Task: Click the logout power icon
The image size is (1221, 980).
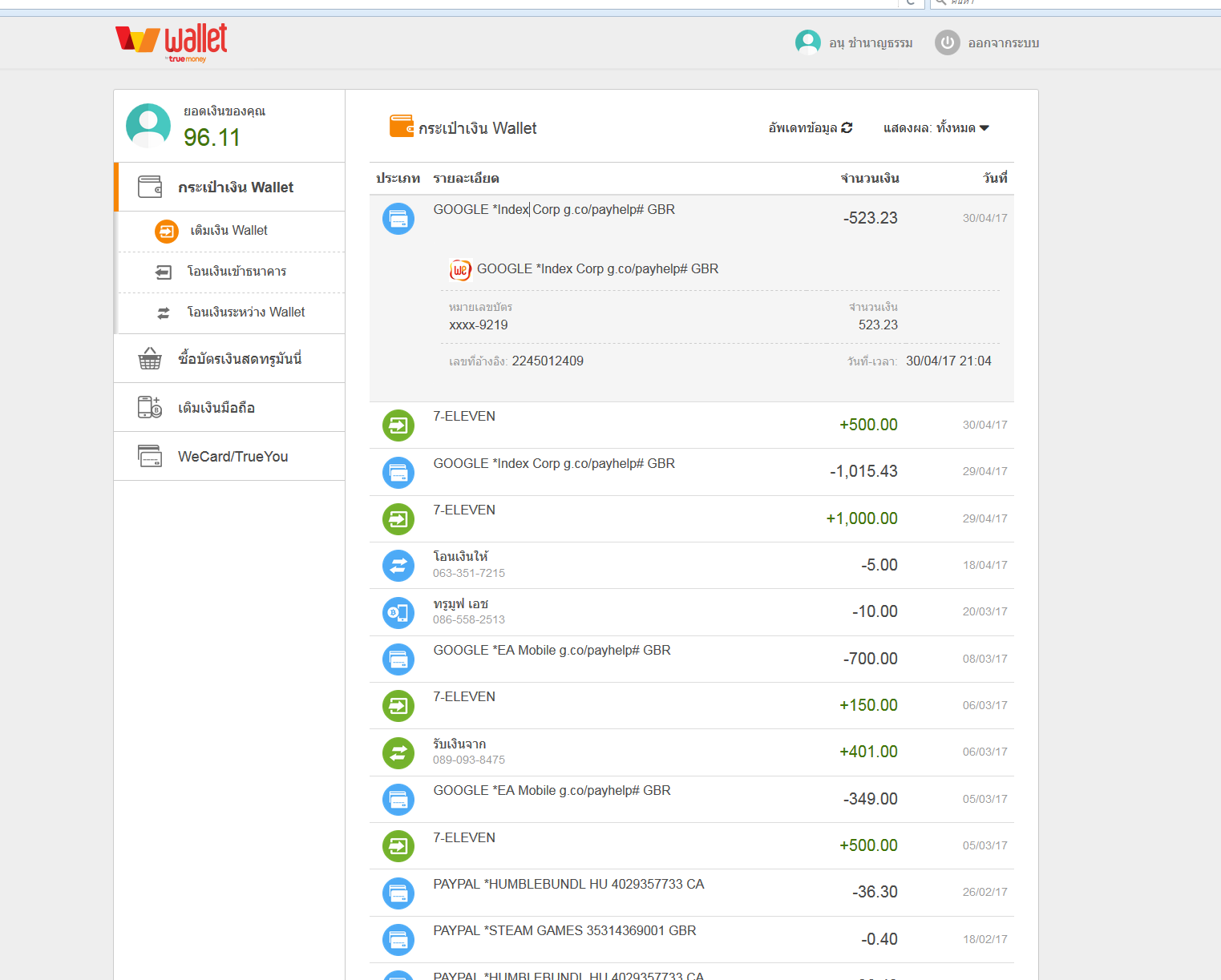Action: pos(948,42)
